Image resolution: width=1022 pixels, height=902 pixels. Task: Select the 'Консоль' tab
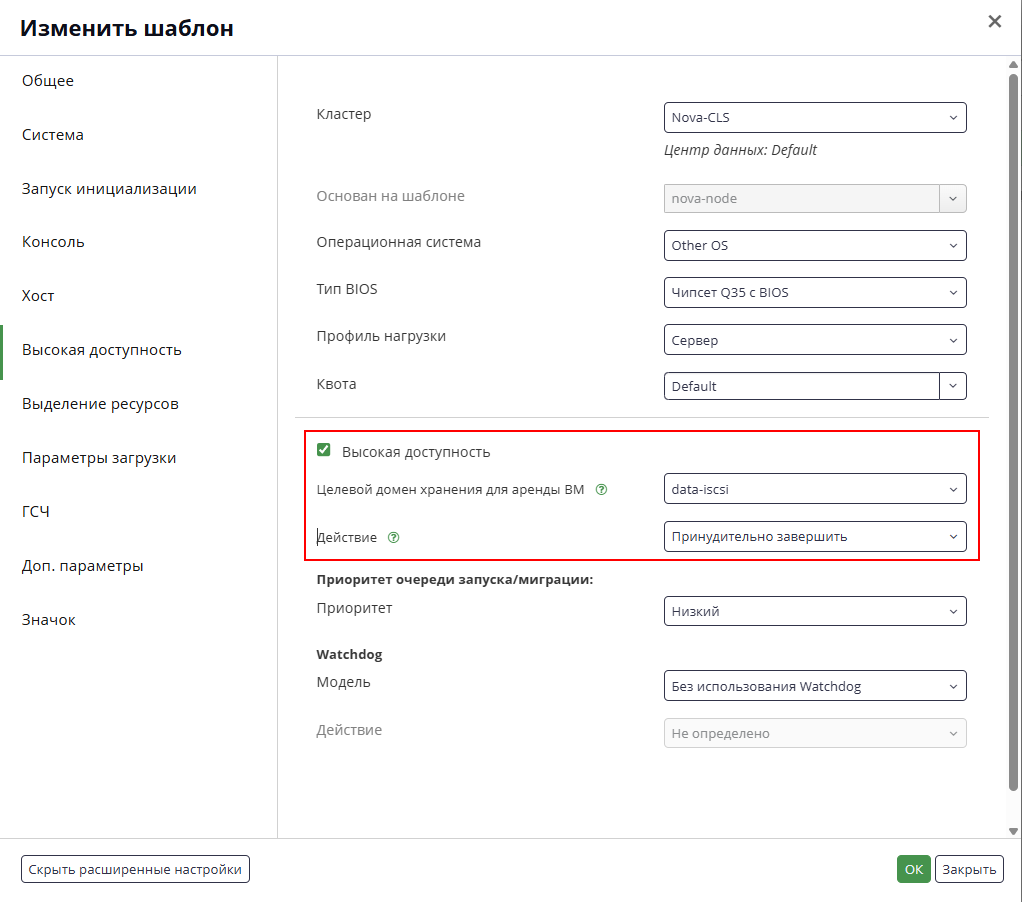pos(53,242)
